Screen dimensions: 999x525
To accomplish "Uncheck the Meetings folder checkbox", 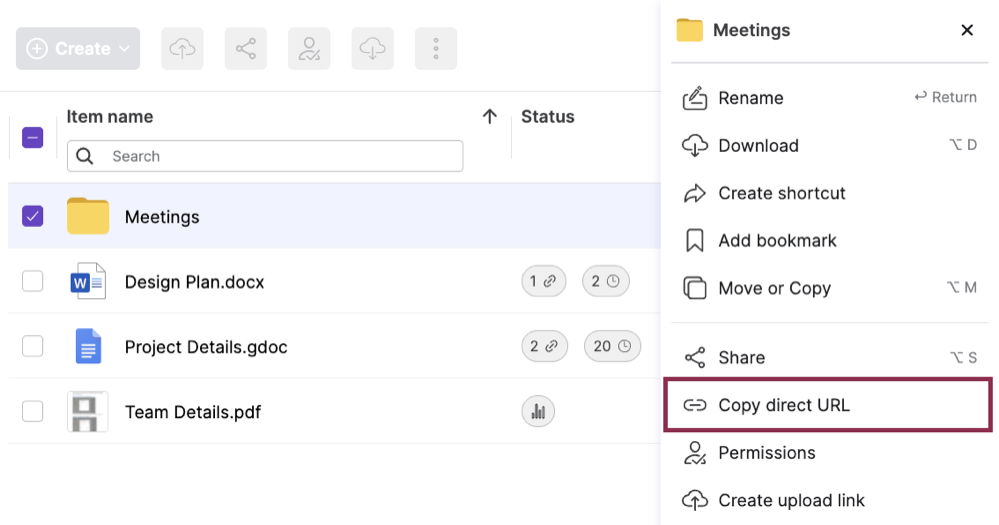I will (x=33, y=216).
